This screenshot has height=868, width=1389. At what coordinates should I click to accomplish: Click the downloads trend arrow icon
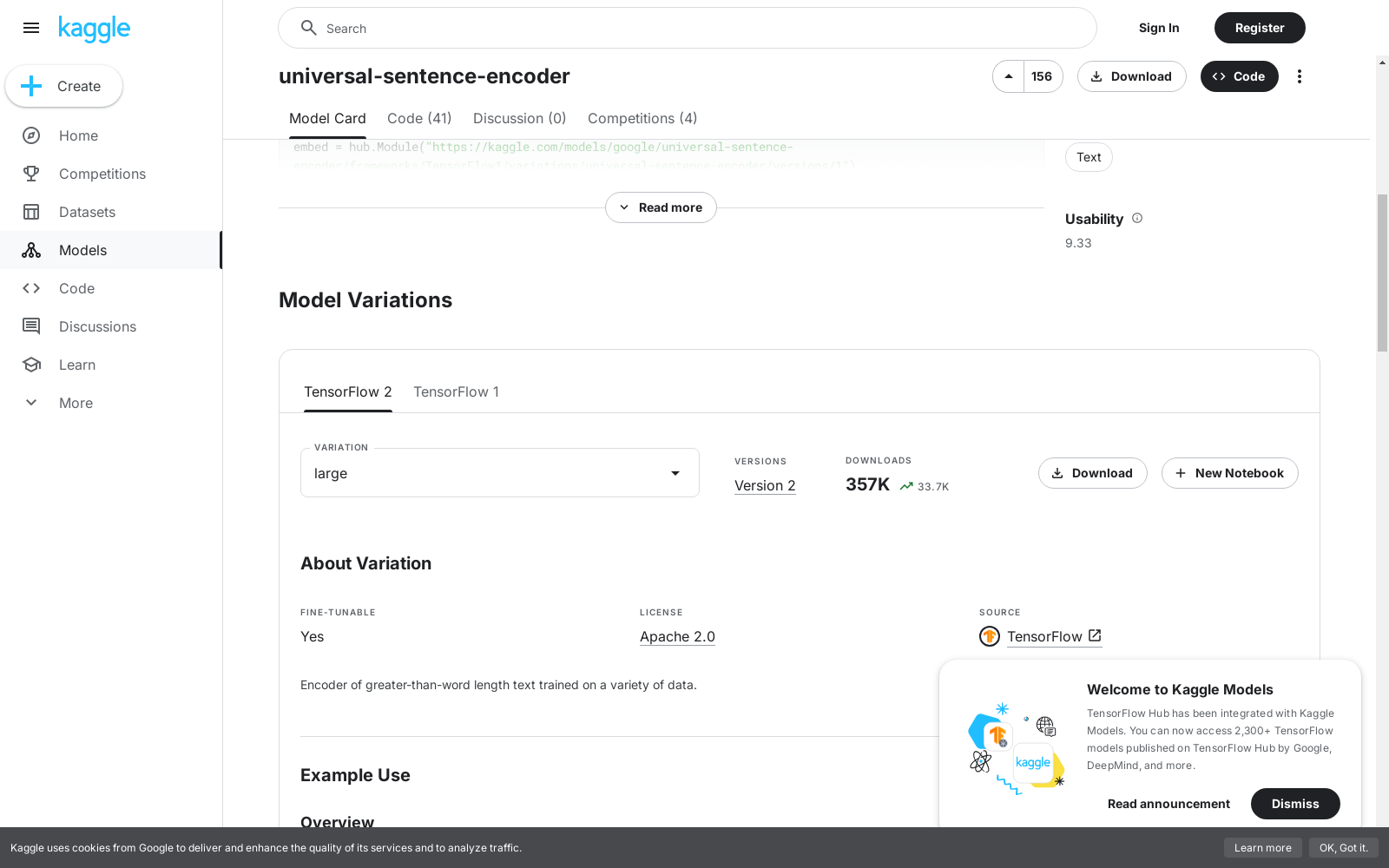(x=906, y=486)
